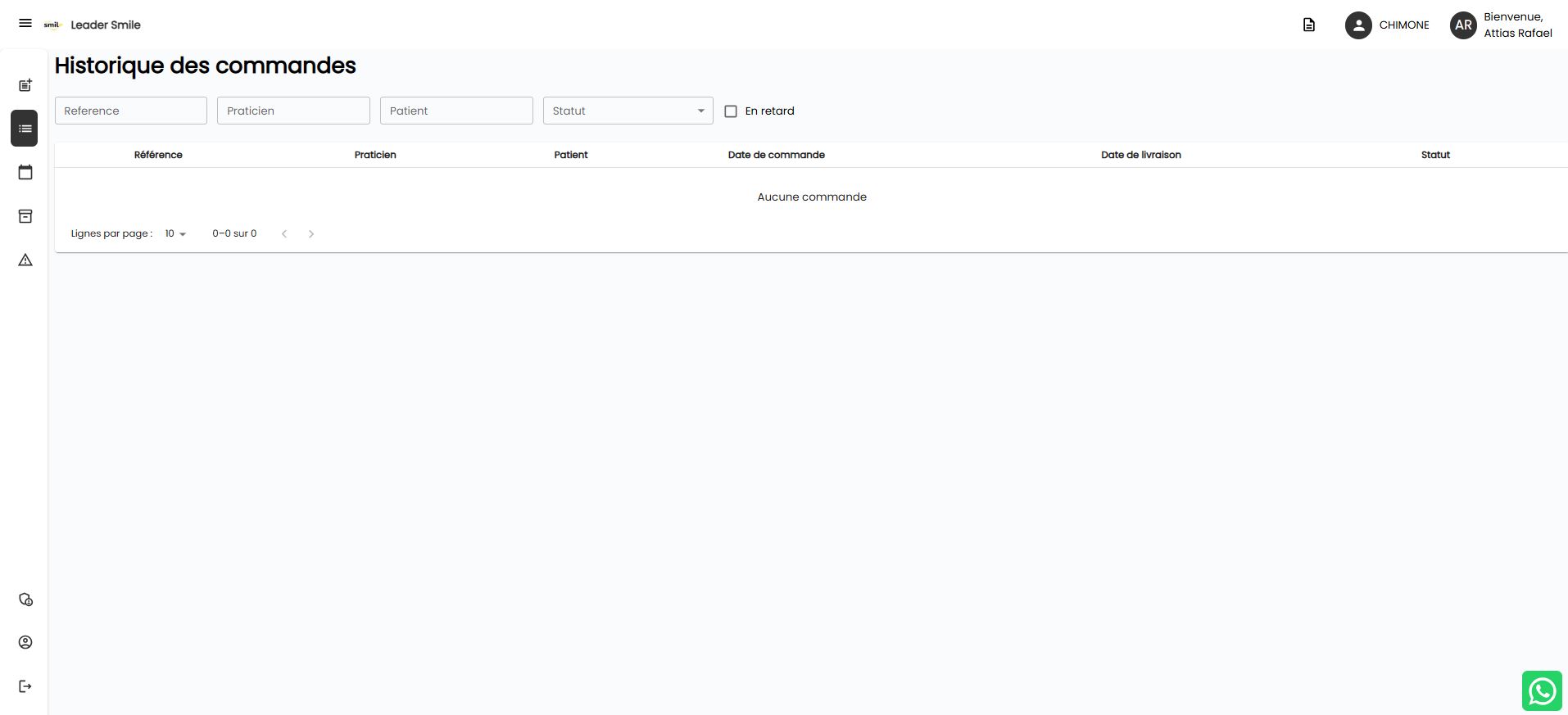
Task: Open the warning triangle sidebar icon
Action: (x=25, y=260)
